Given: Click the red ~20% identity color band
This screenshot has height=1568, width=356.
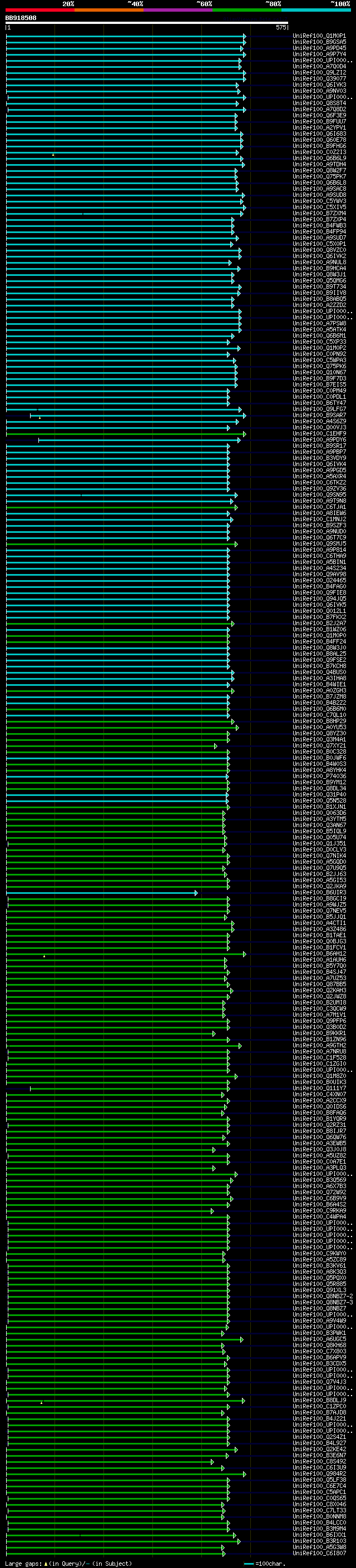Looking at the screenshot, I should [x=40, y=10].
